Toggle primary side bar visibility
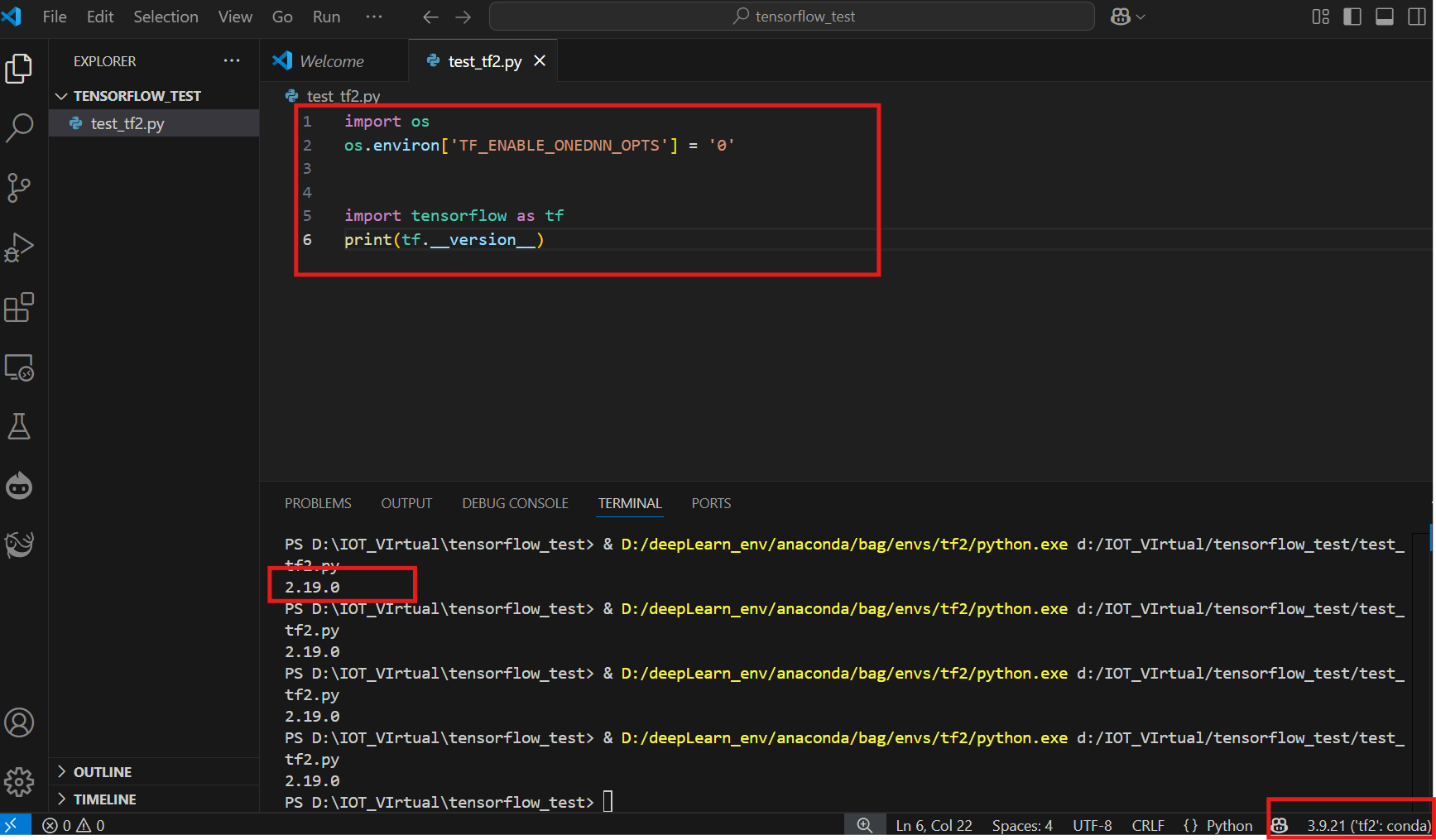 click(1352, 17)
